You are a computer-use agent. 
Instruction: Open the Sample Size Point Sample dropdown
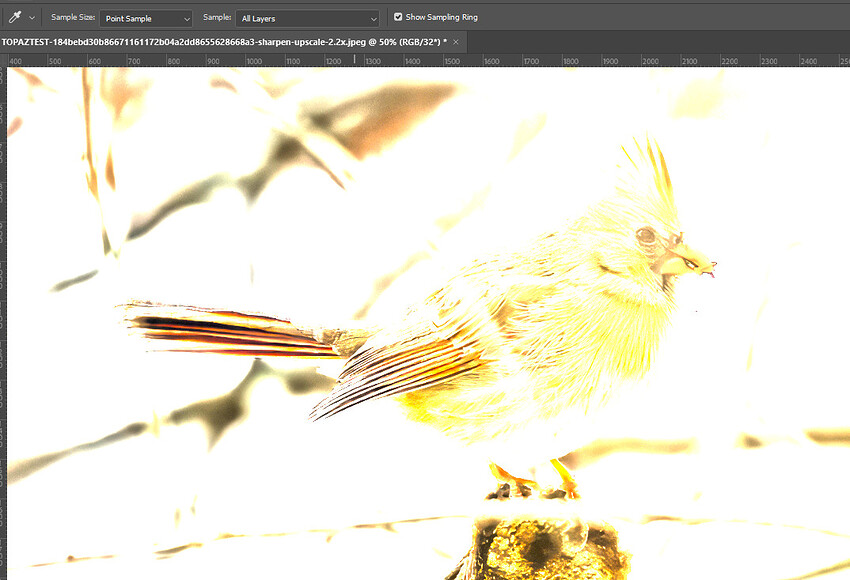pyautogui.click(x=146, y=18)
